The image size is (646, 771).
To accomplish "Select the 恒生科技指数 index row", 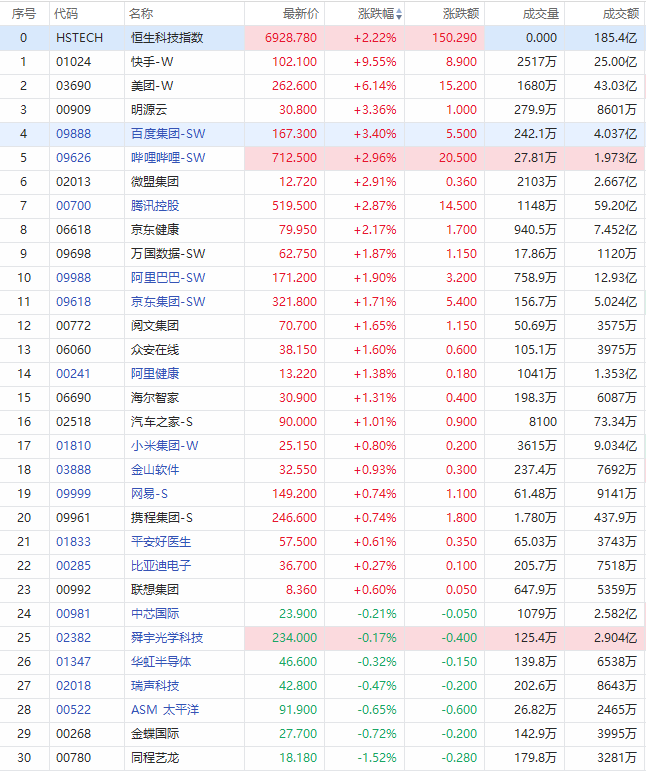I will tap(323, 38).
